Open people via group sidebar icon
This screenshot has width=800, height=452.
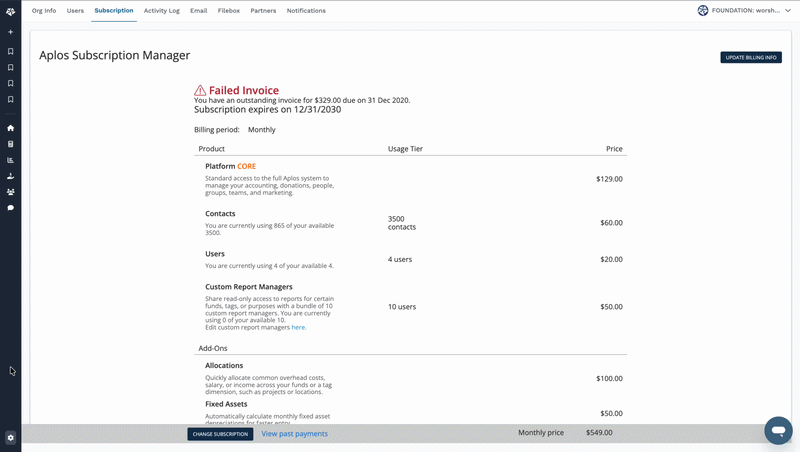10,192
